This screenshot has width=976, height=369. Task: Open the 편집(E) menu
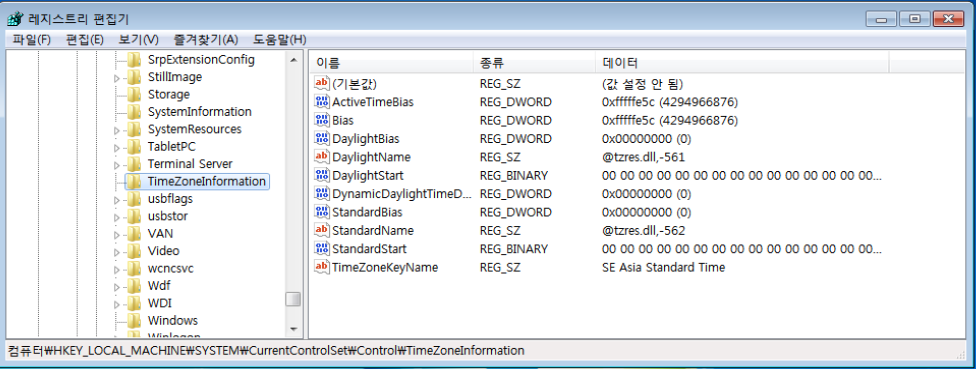(85, 39)
